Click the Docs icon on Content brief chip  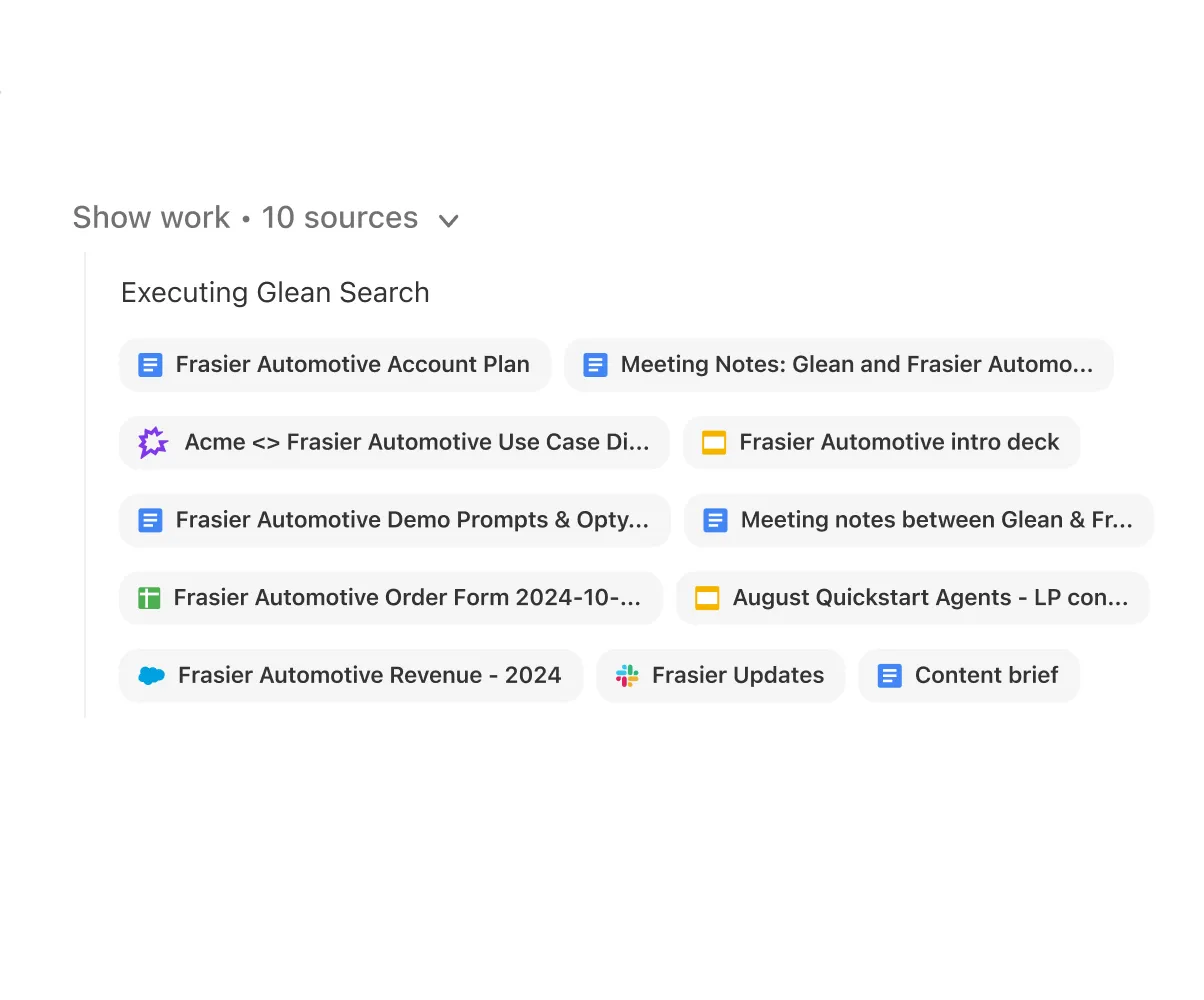tap(889, 675)
